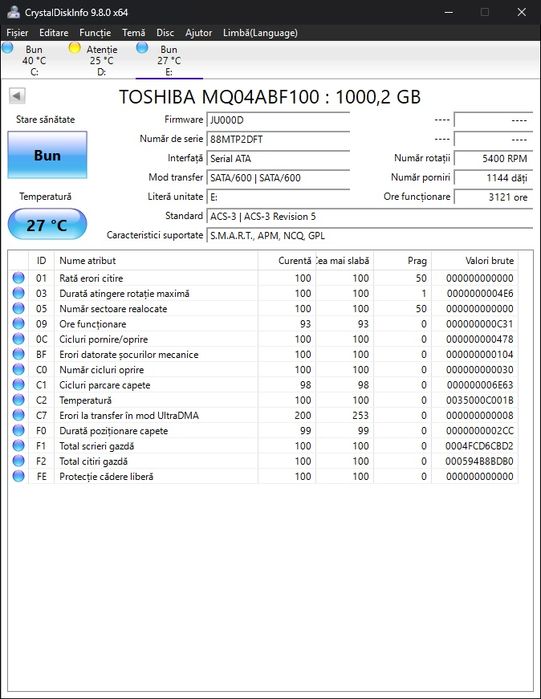This screenshot has height=699, width=541.
Task: Open the Disc menu
Action: pos(165,33)
